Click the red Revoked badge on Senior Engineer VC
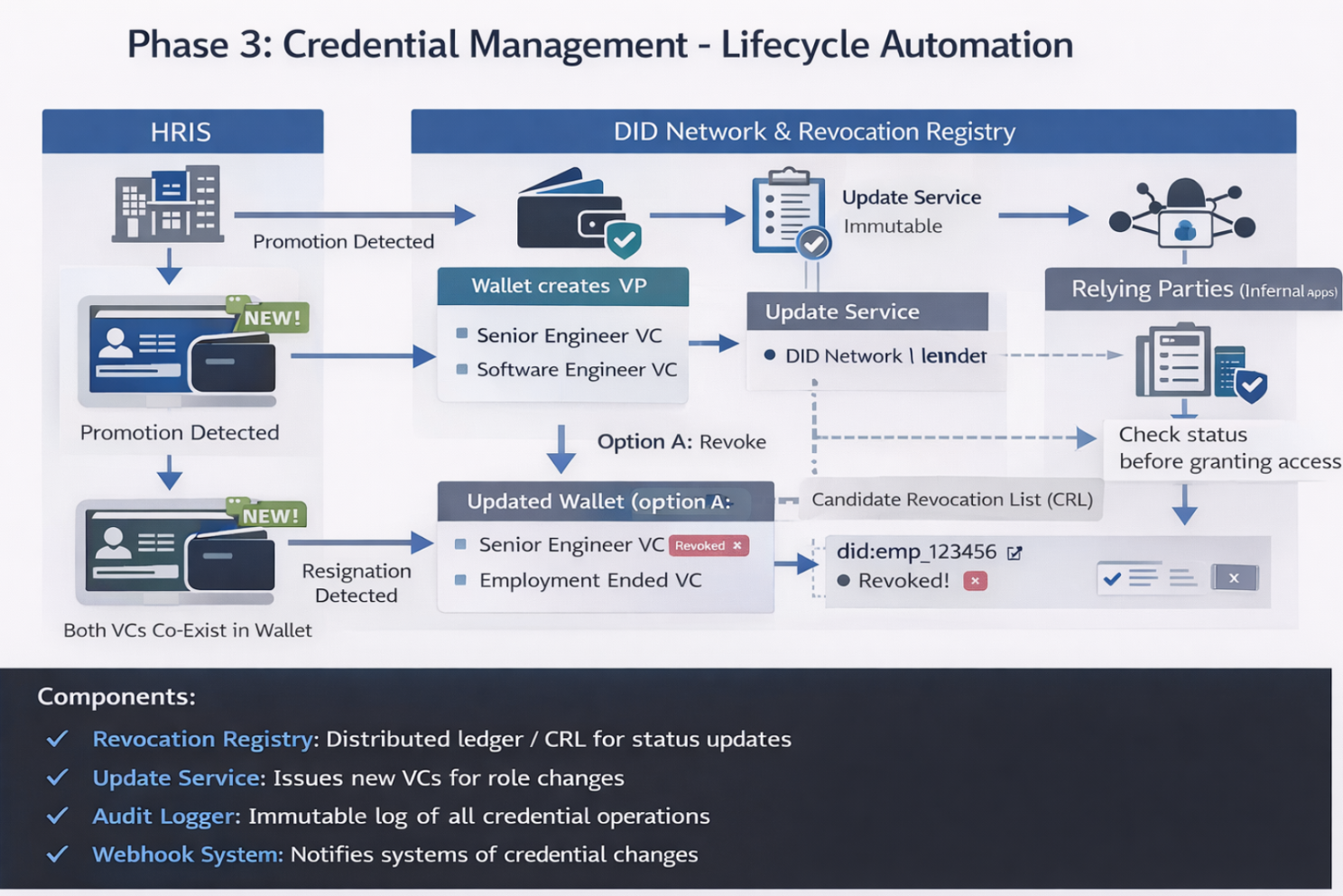 pyautogui.click(x=709, y=545)
